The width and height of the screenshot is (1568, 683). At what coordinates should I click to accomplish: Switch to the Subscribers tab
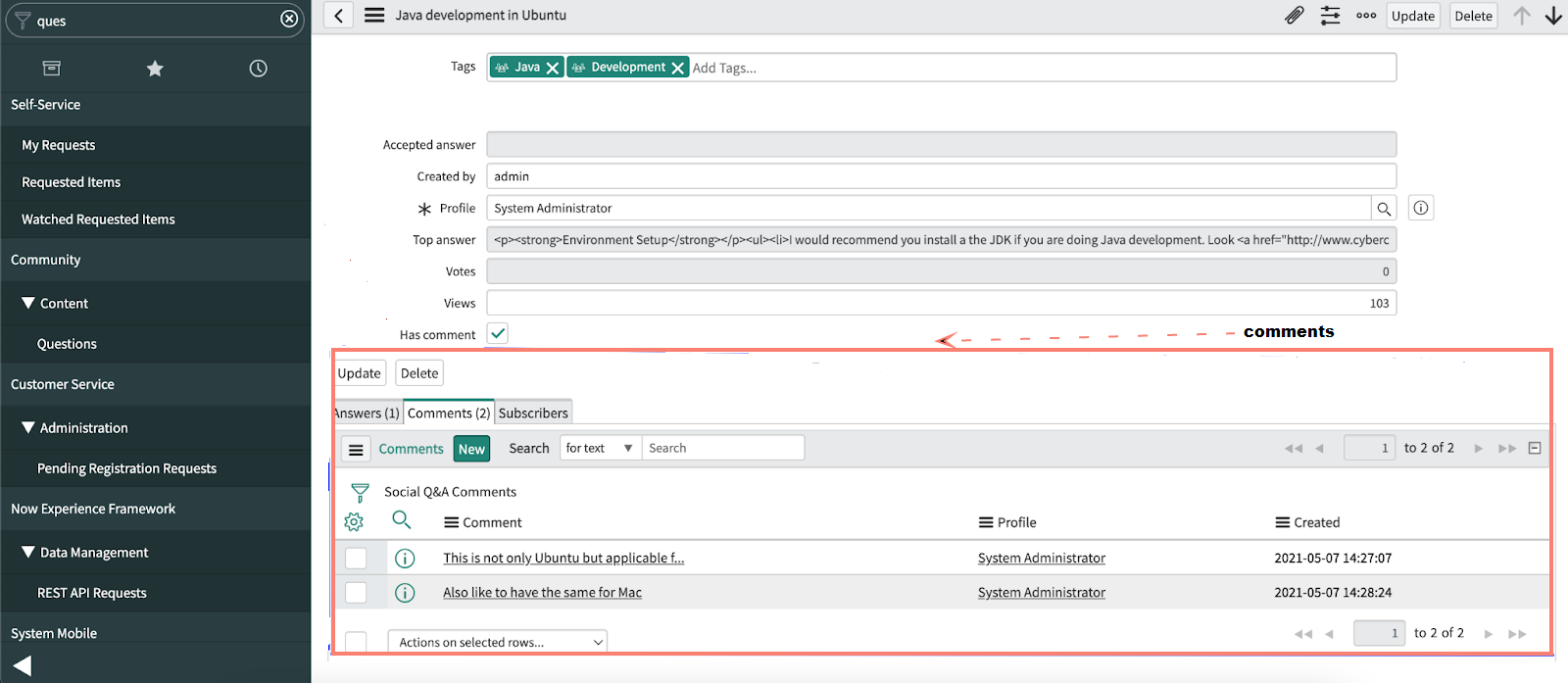point(533,414)
